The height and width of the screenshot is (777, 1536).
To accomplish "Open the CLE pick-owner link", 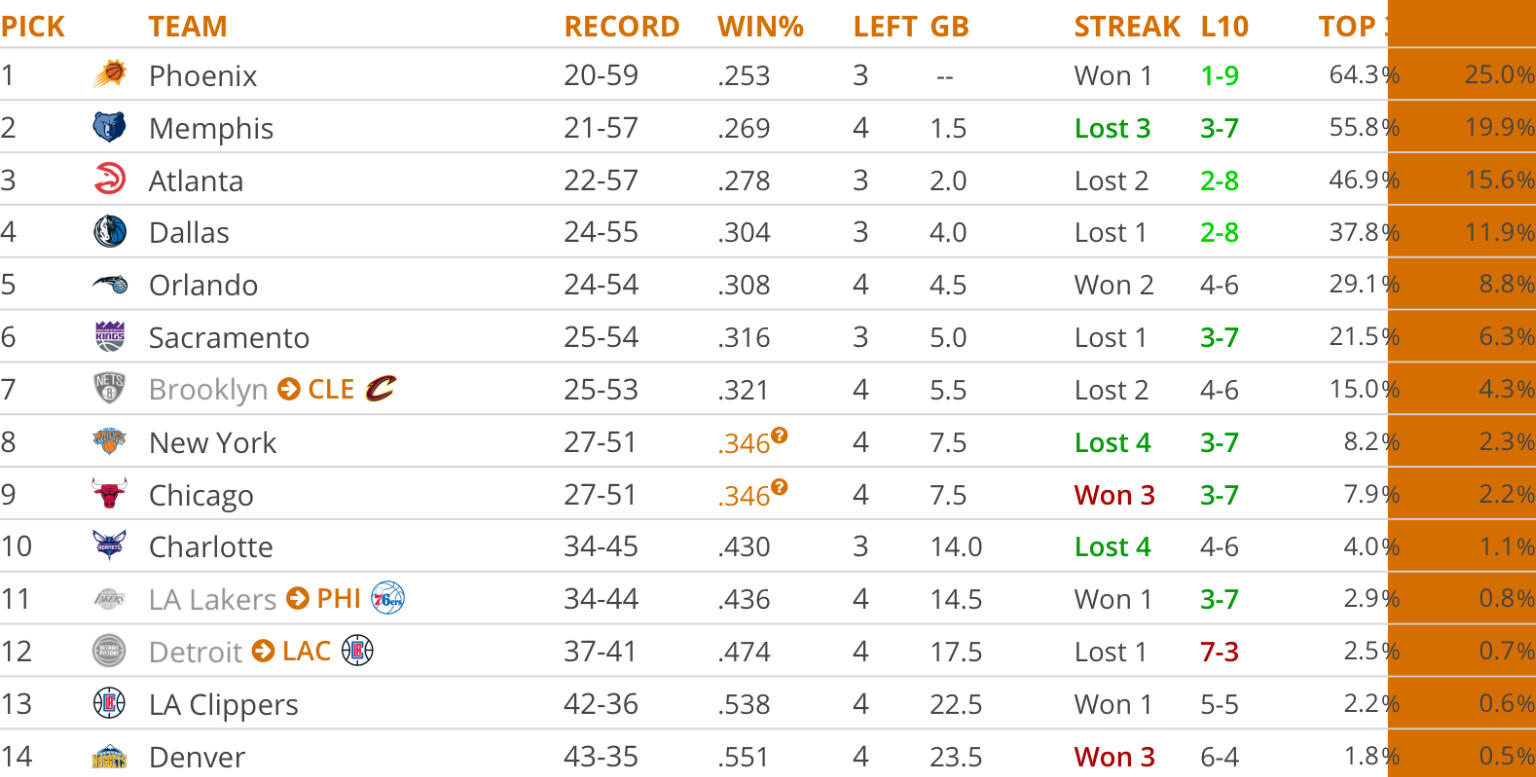I will click(330, 389).
